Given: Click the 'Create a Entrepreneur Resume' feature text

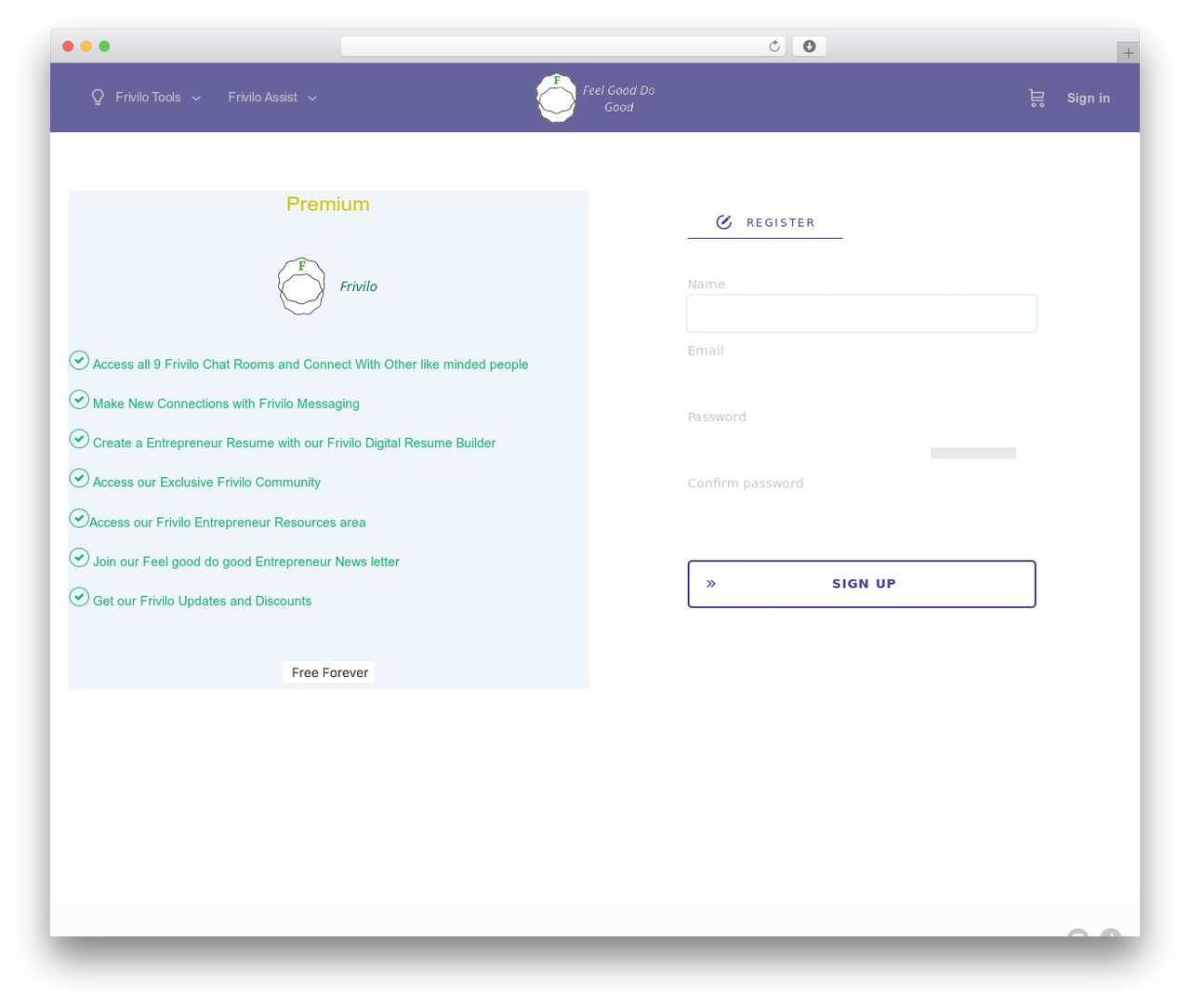Looking at the screenshot, I should point(294,443).
